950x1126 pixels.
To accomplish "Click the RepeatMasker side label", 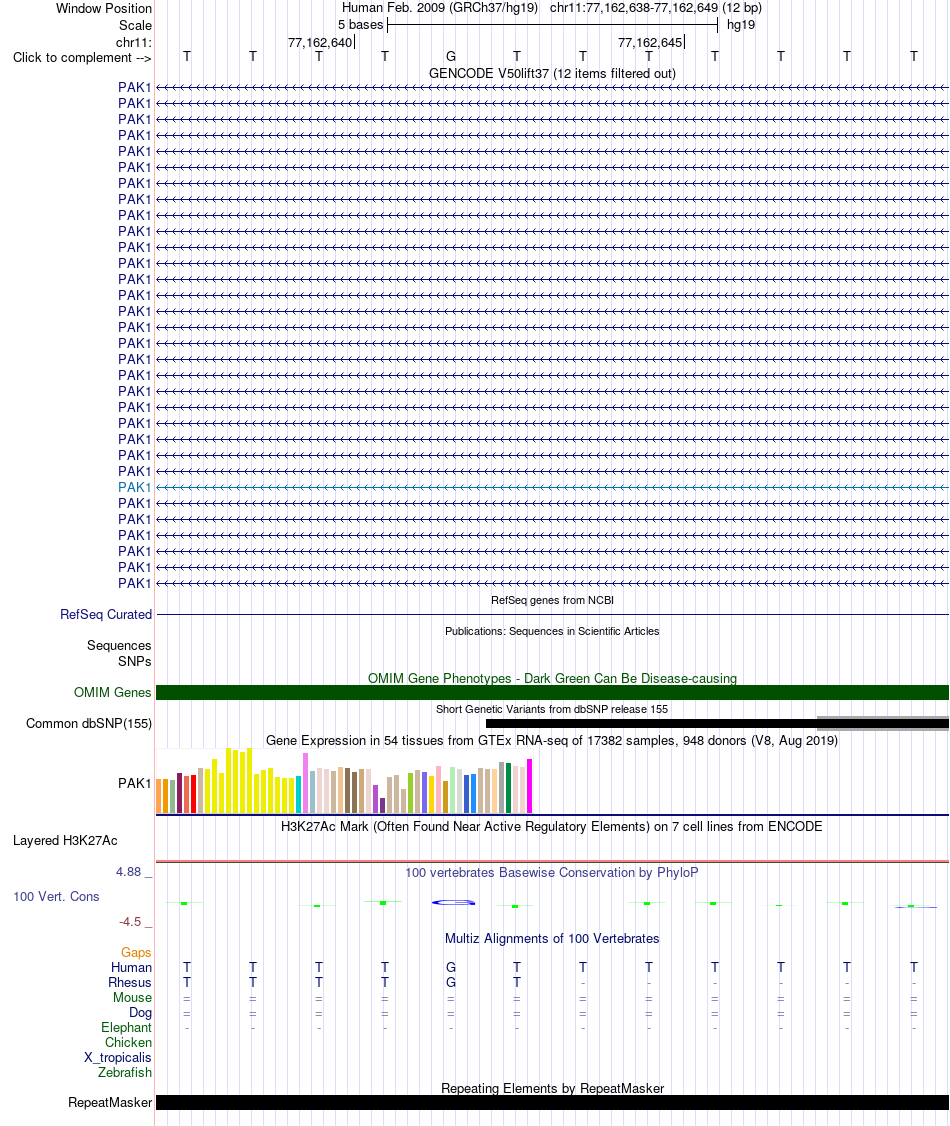I will pos(110,1102).
